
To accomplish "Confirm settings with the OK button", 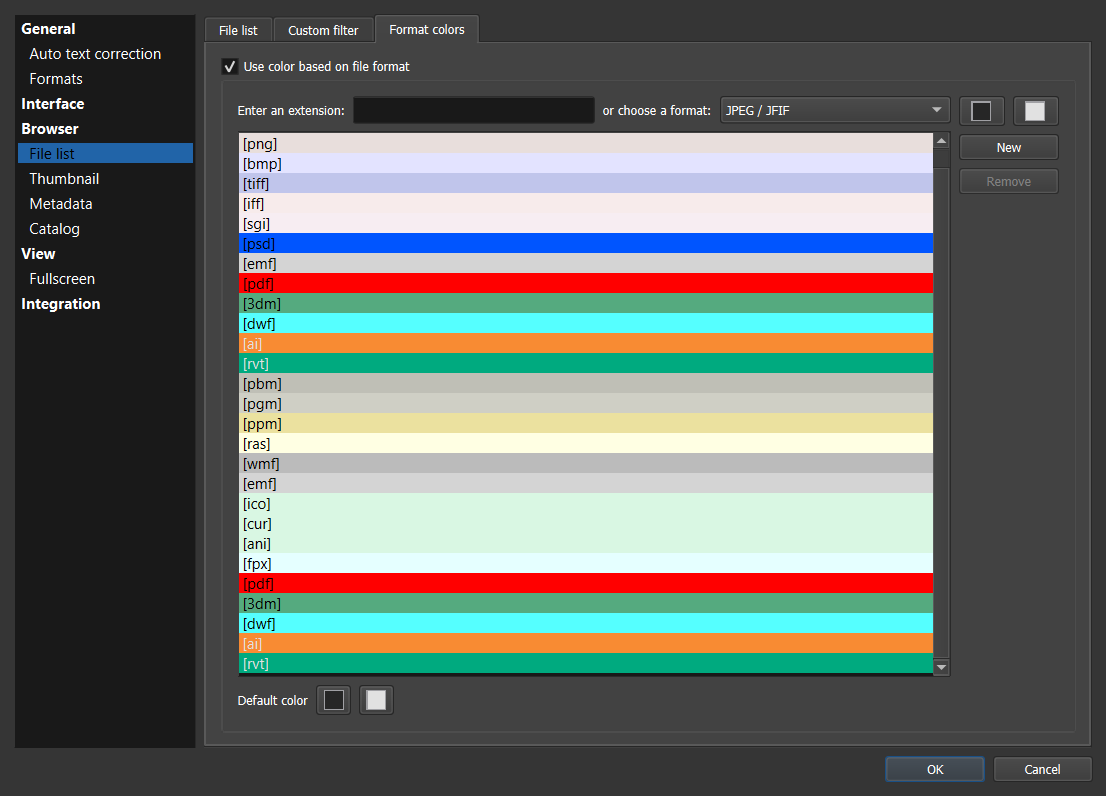I will click(x=934, y=769).
